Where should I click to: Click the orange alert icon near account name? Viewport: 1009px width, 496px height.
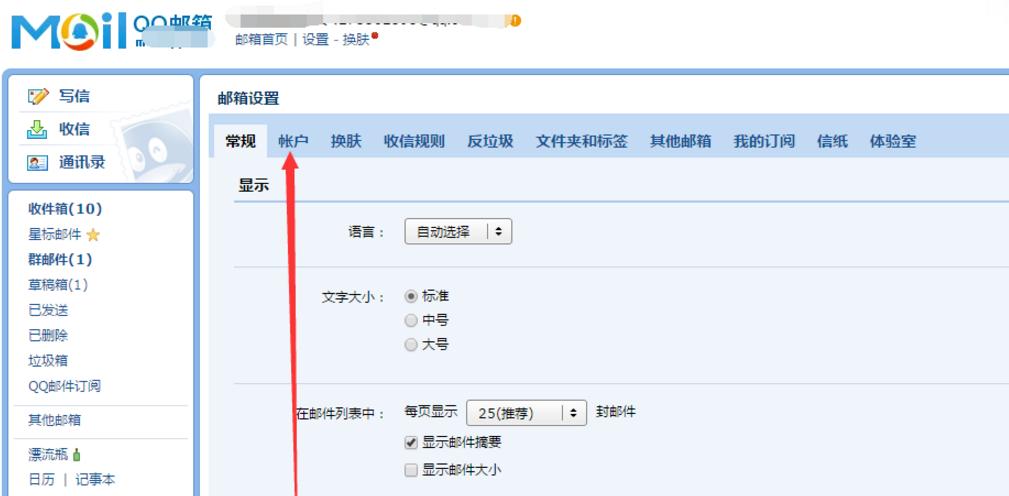(515, 21)
